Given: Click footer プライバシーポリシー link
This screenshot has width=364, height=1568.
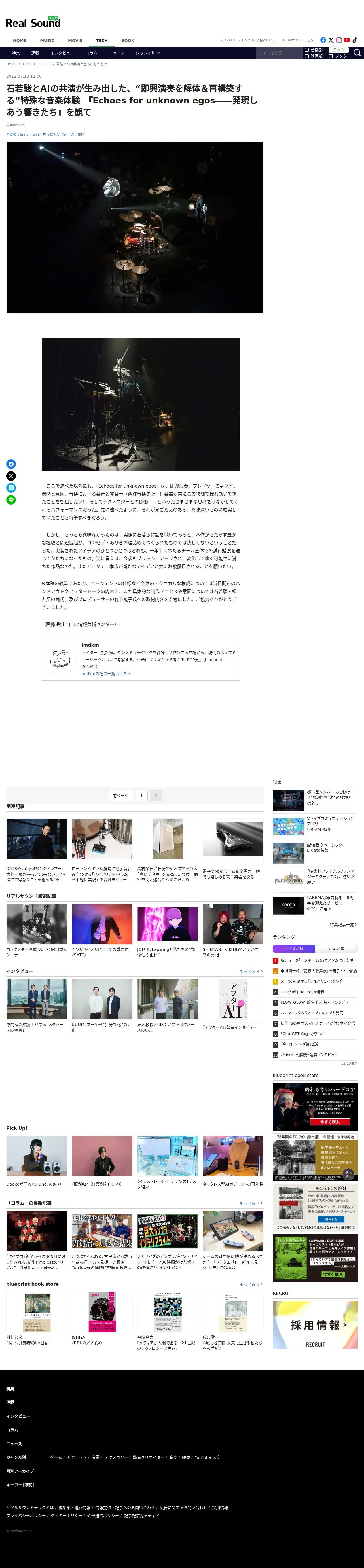Looking at the screenshot, I should point(26,1516).
